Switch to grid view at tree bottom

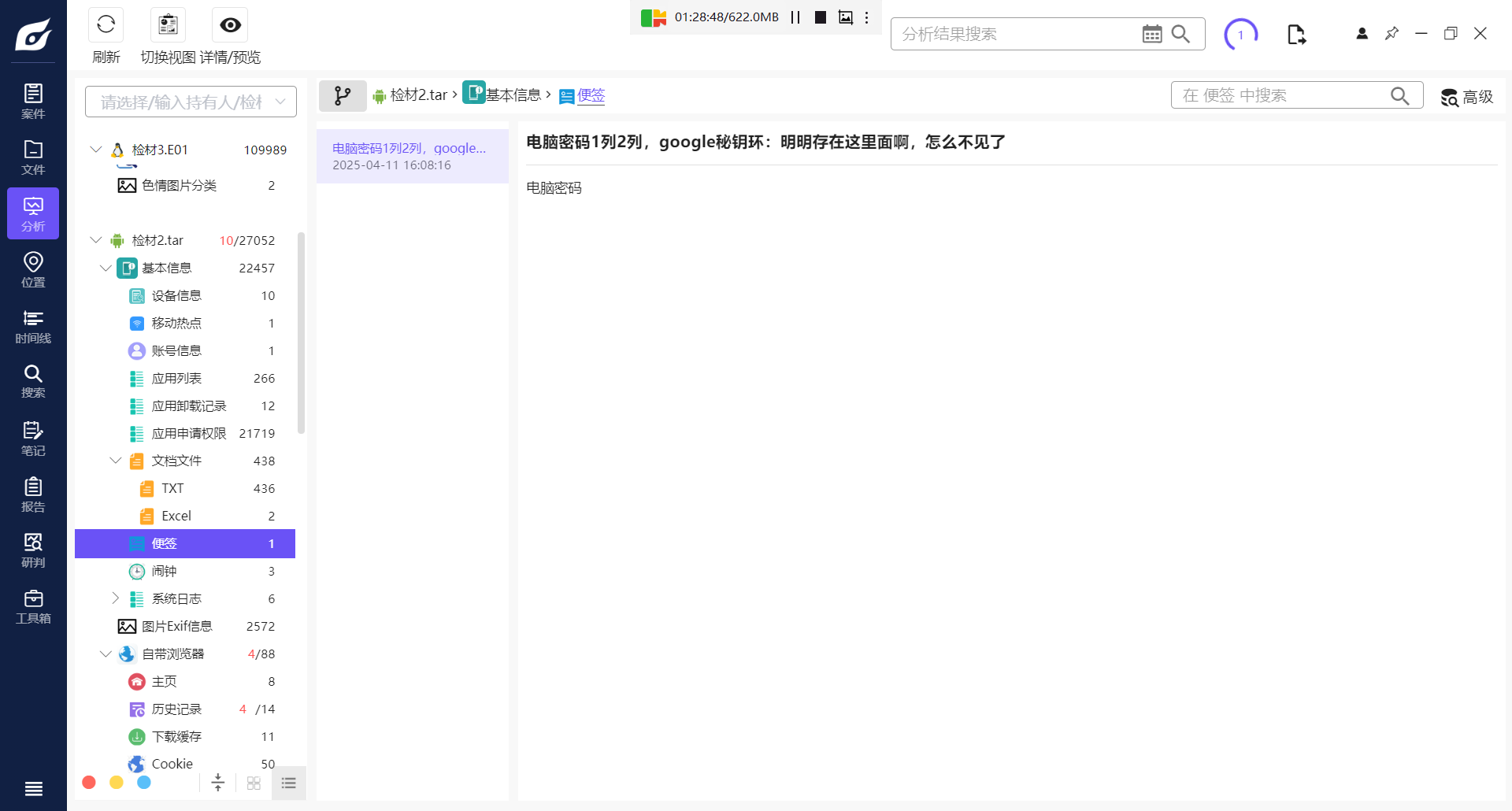[254, 783]
